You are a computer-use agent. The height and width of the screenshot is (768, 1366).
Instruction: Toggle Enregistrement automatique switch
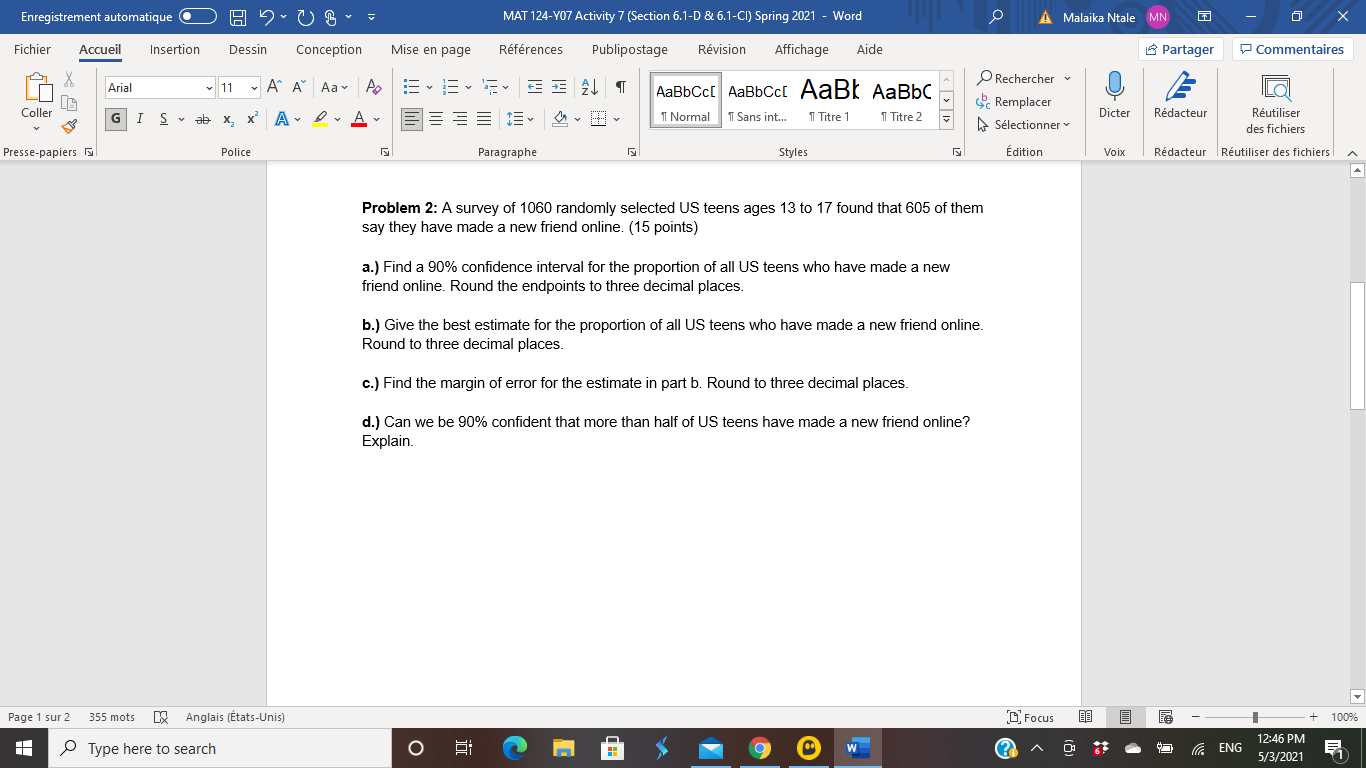[x=199, y=16]
